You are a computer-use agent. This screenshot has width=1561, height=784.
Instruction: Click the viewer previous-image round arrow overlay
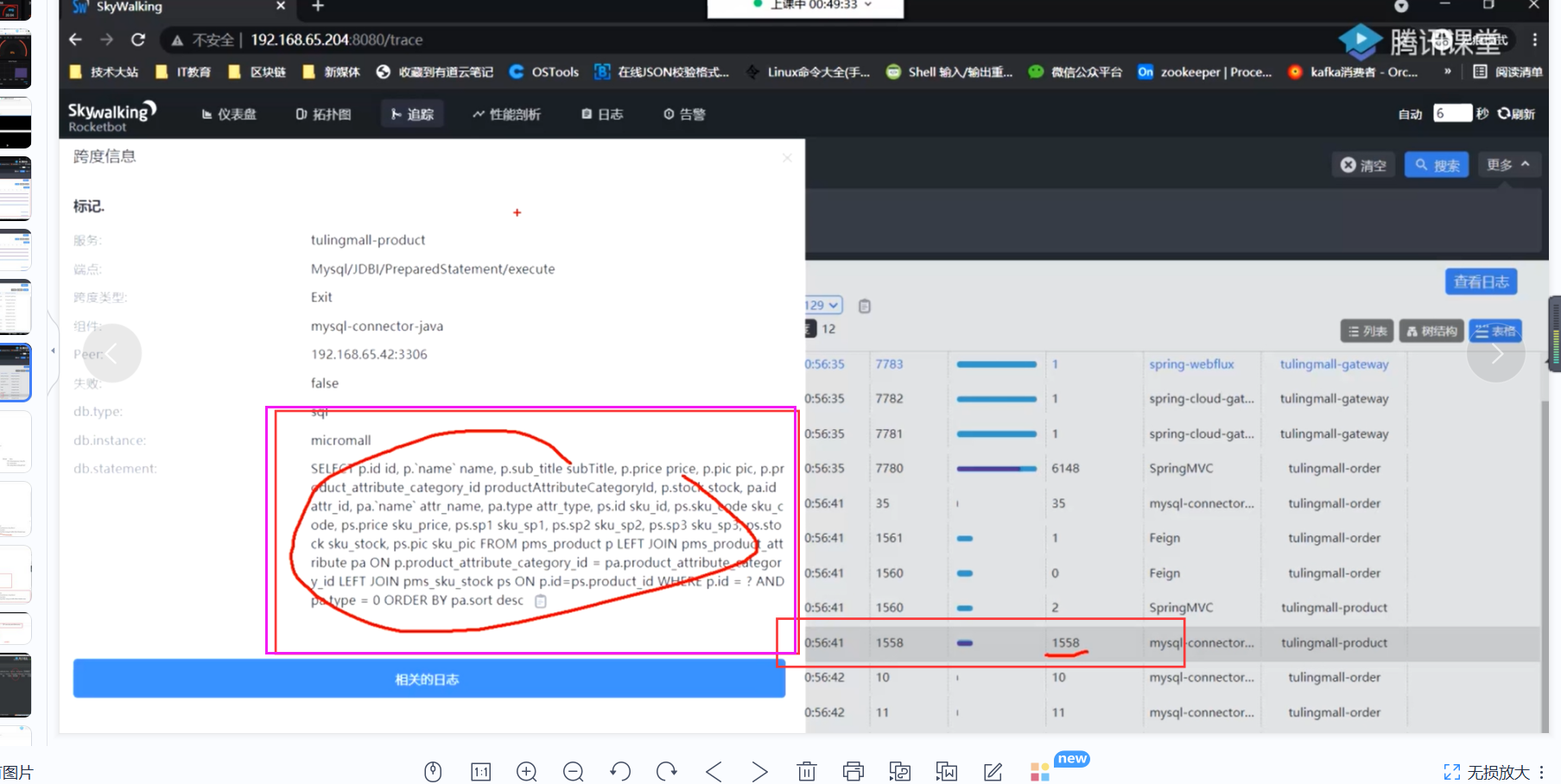112,353
